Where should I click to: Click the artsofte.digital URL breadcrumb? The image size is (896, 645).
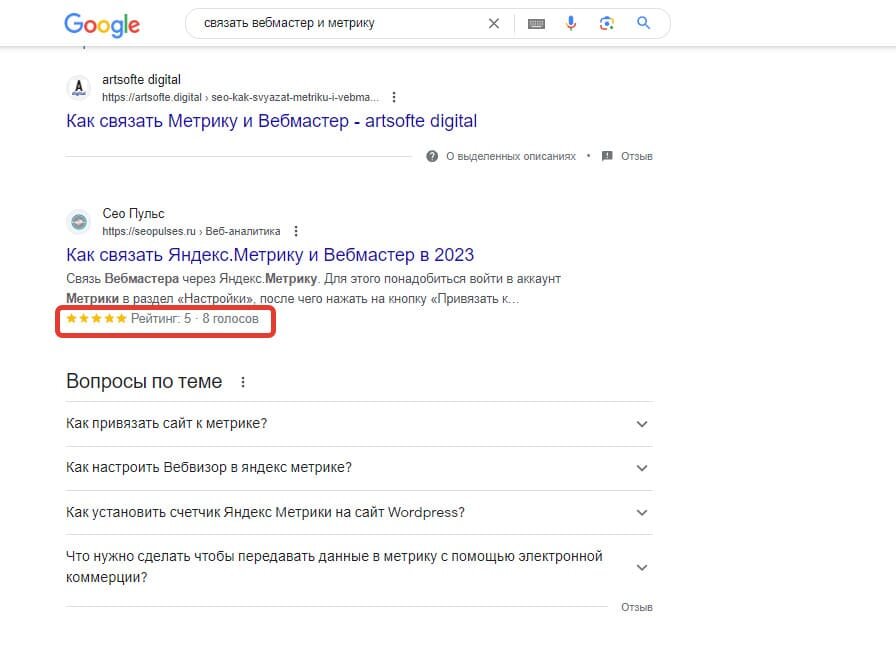pos(240,97)
